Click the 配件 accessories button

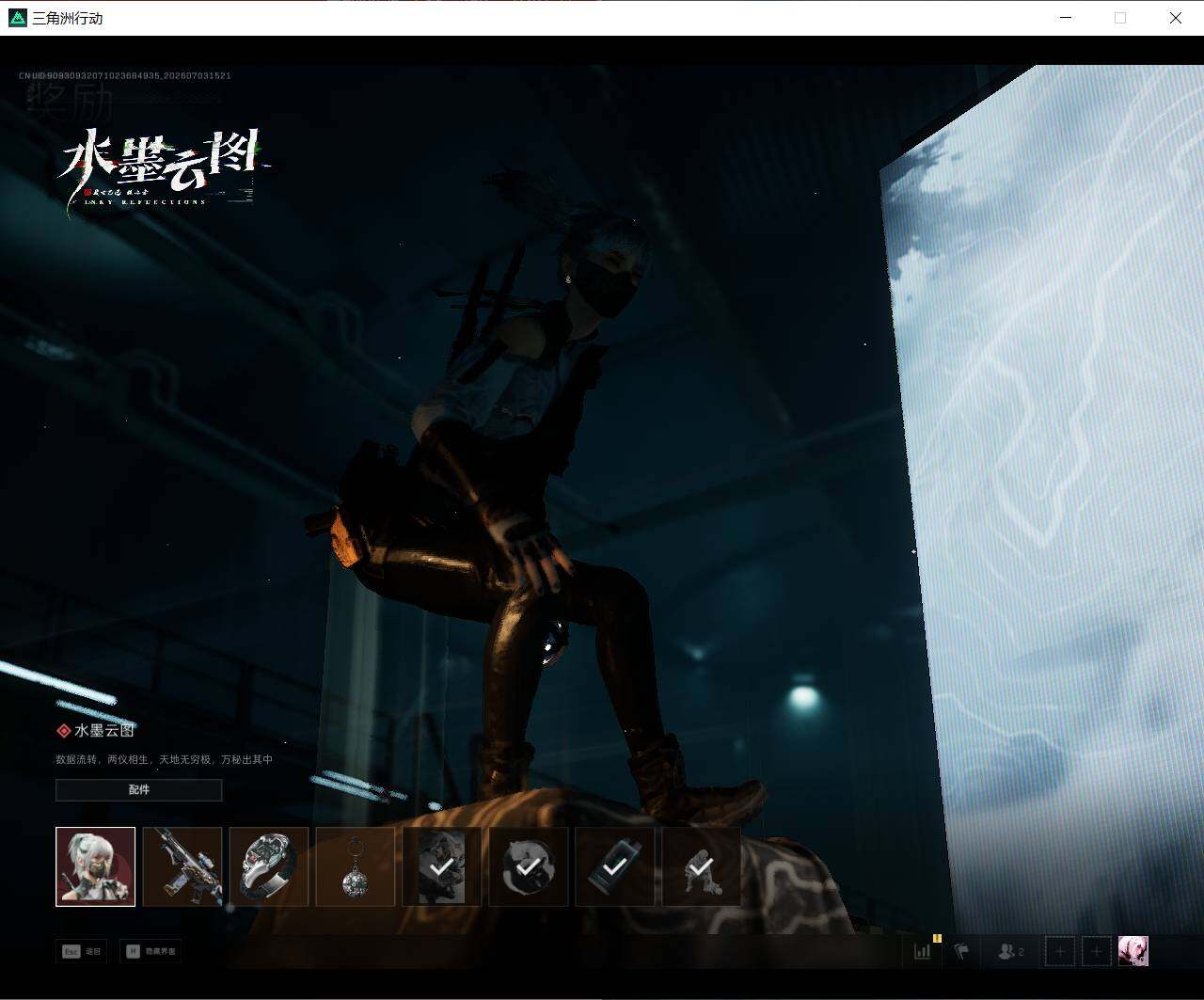click(139, 790)
